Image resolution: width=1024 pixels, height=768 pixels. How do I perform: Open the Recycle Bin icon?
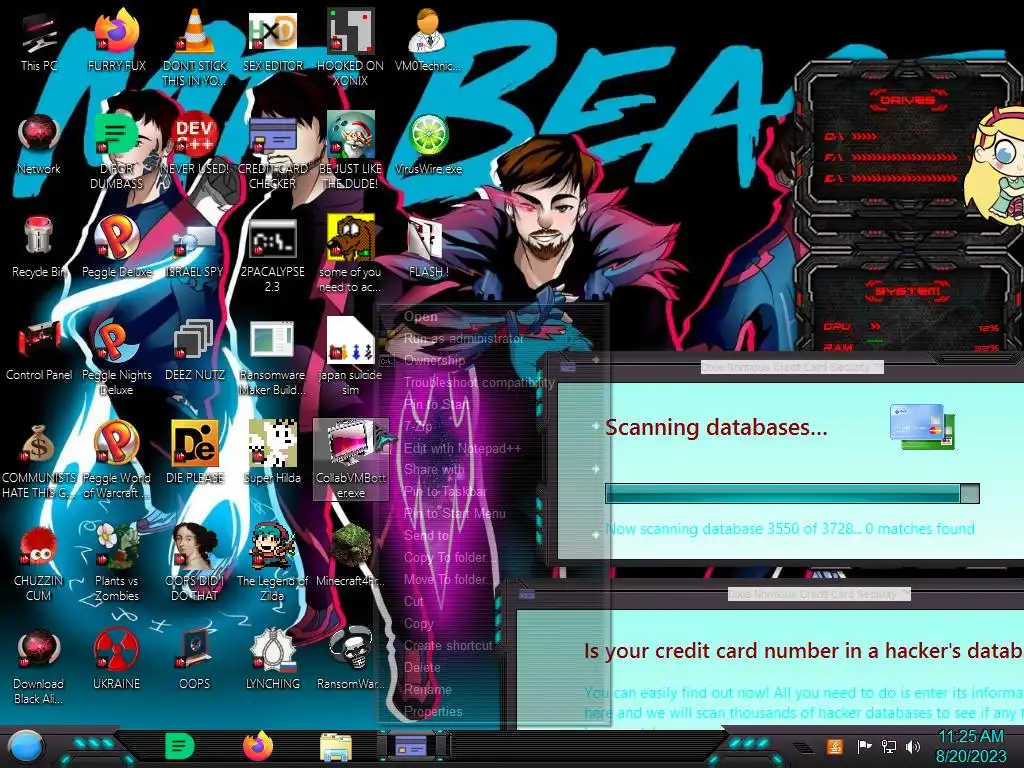[x=39, y=247]
